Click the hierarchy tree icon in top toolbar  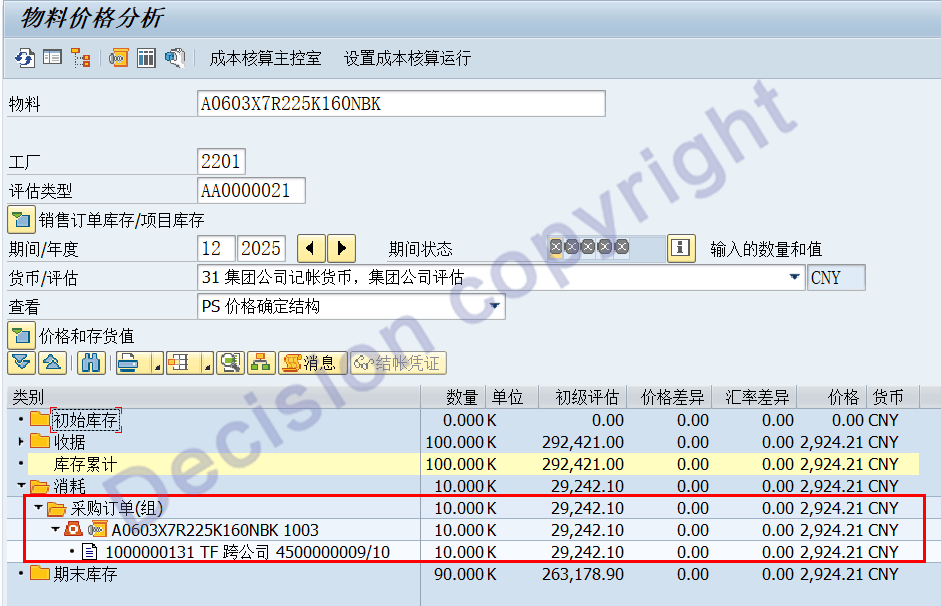81,58
